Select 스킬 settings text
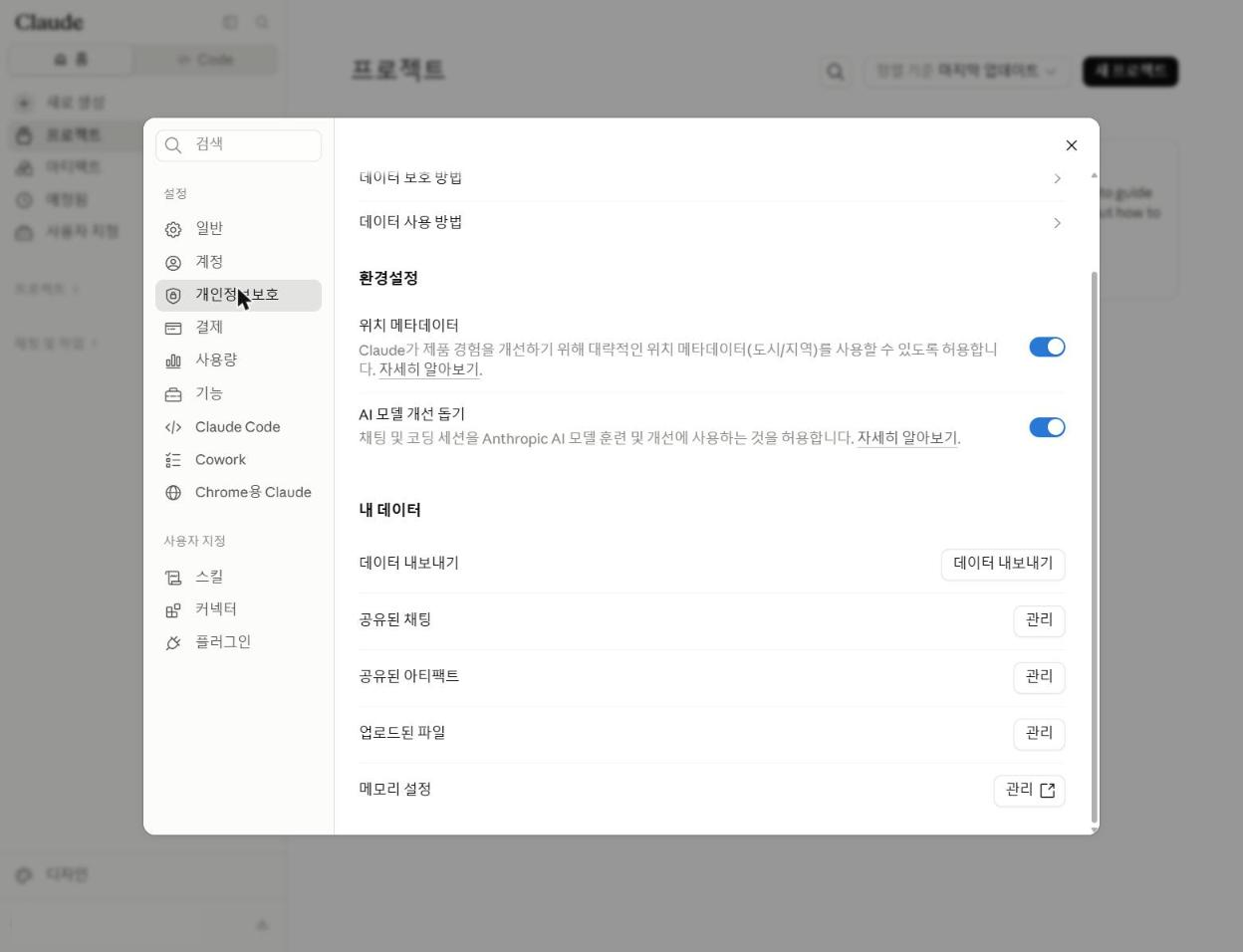The width and height of the screenshot is (1243, 952). click(209, 578)
